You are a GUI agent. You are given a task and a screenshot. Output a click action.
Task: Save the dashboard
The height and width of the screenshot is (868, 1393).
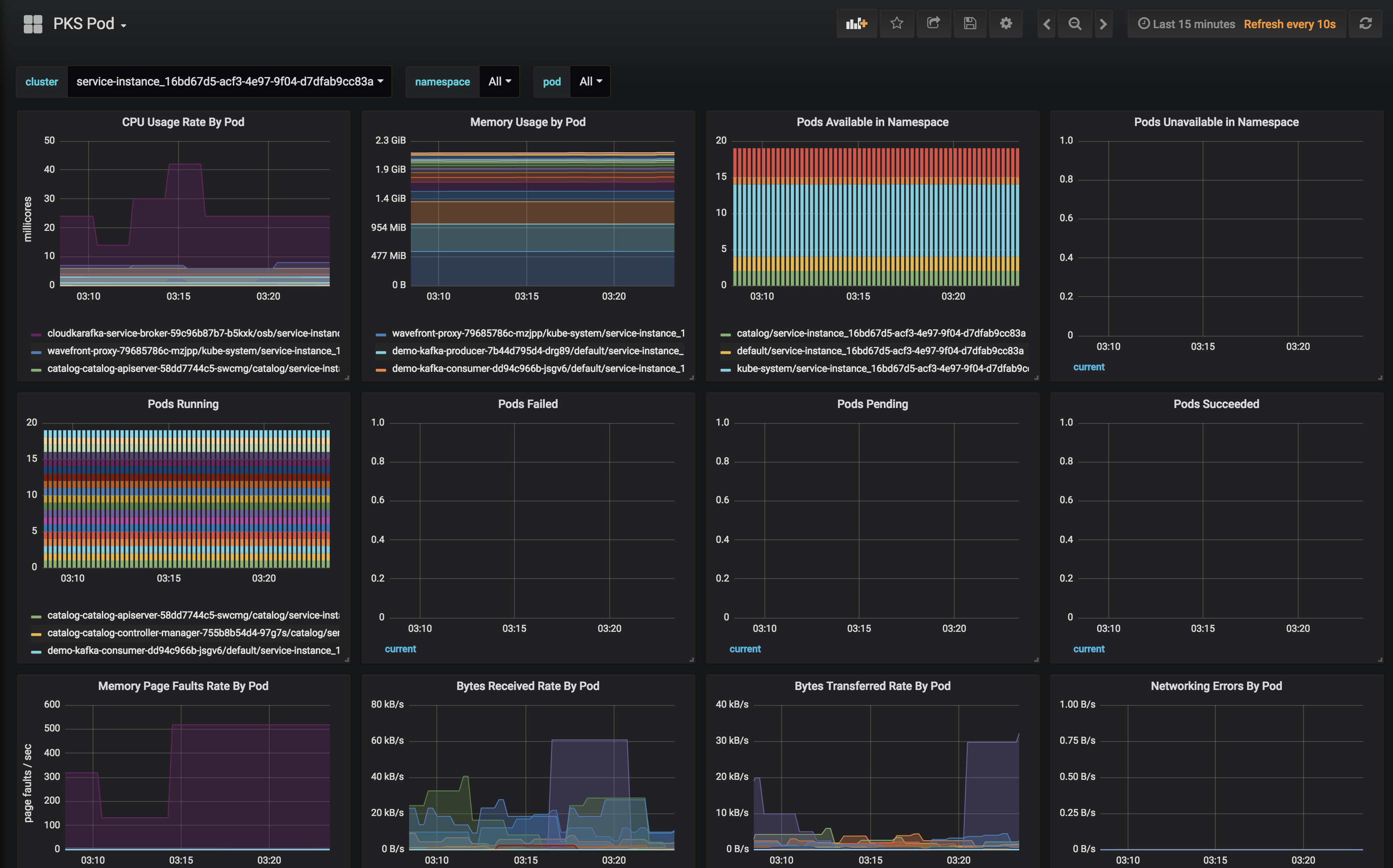click(x=970, y=23)
